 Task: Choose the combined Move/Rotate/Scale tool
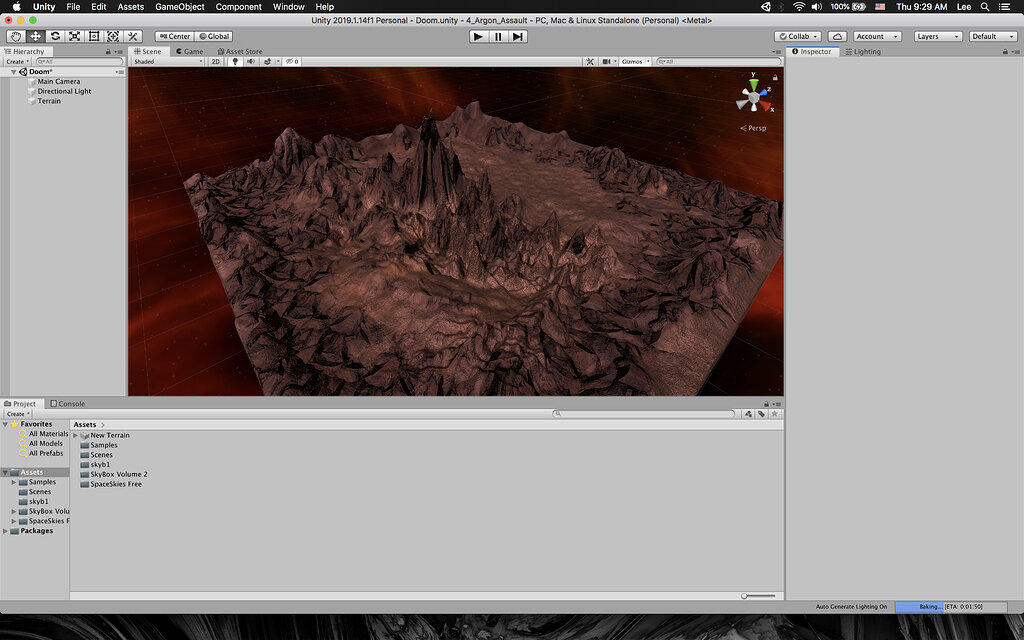(113, 35)
